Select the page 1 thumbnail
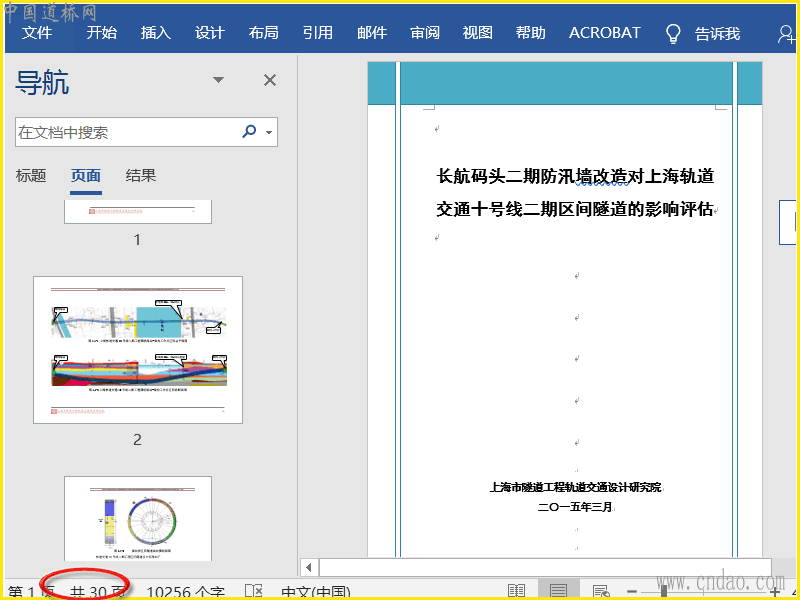The image size is (800, 600). [138, 212]
